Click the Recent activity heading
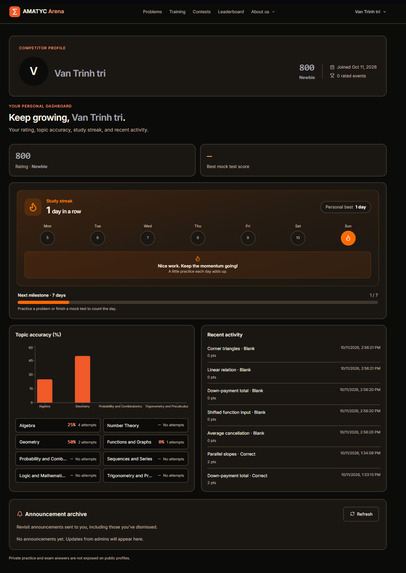Image resolution: width=406 pixels, height=573 pixels. point(225,334)
